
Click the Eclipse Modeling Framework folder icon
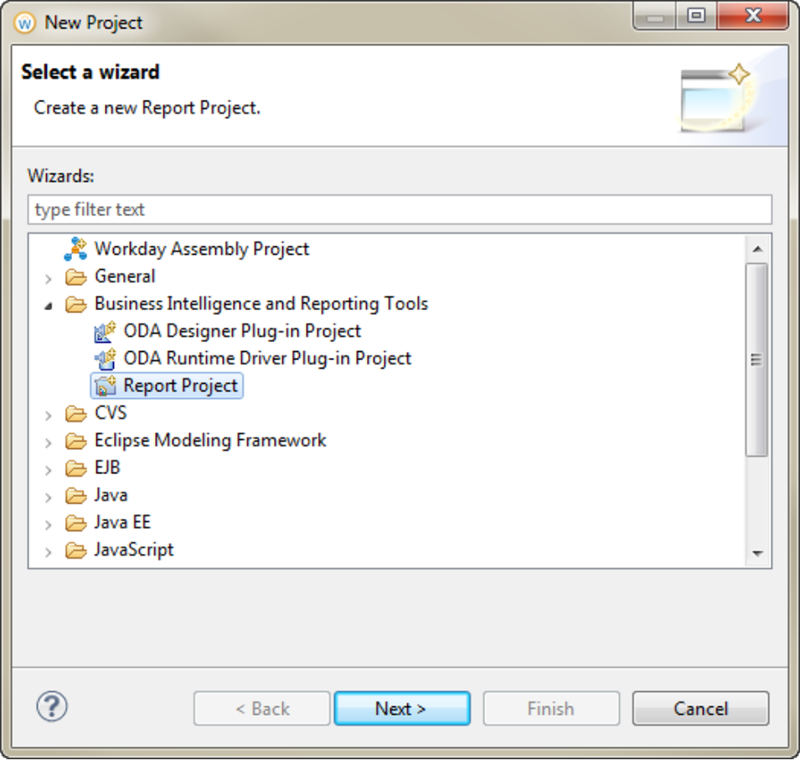point(76,441)
